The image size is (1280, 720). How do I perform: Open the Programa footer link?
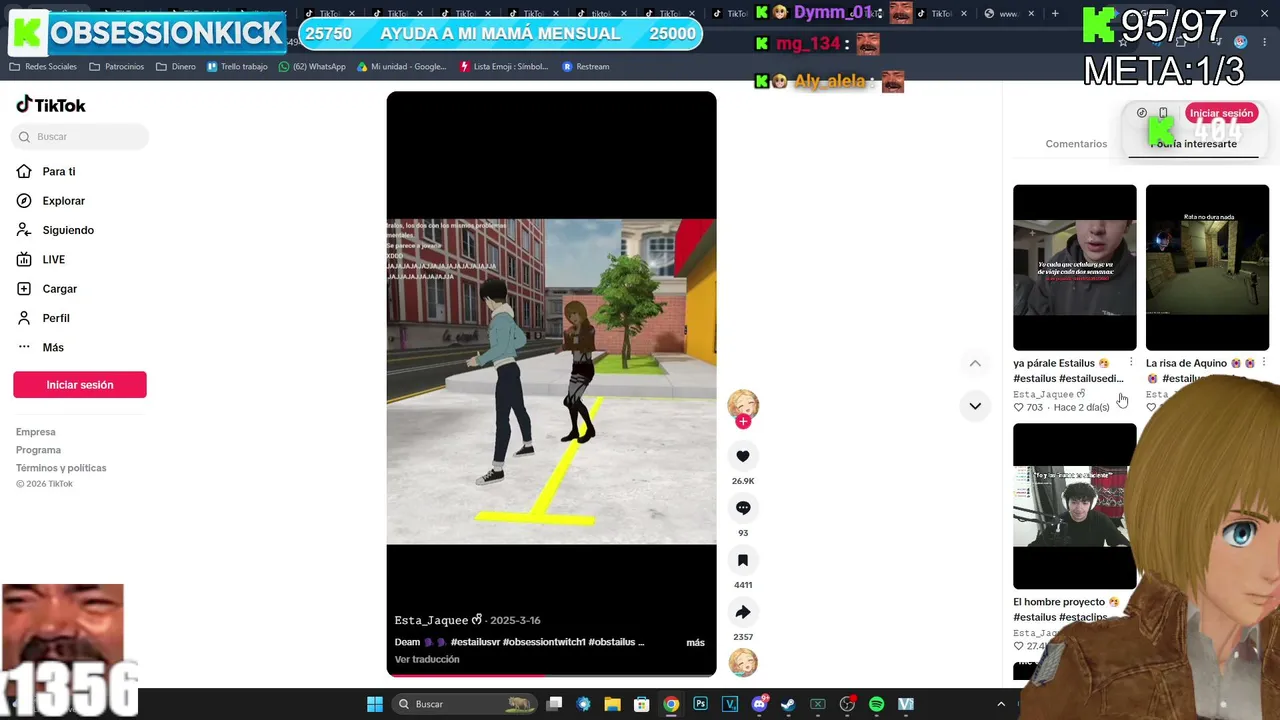[38, 450]
